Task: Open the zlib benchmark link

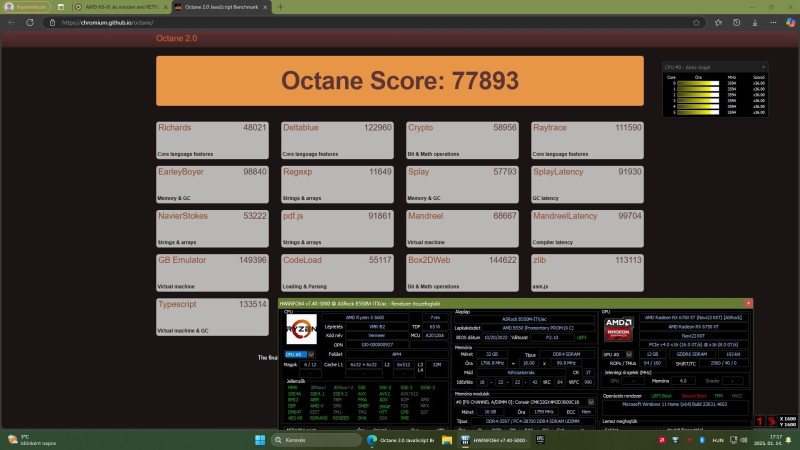Action: pos(539,260)
